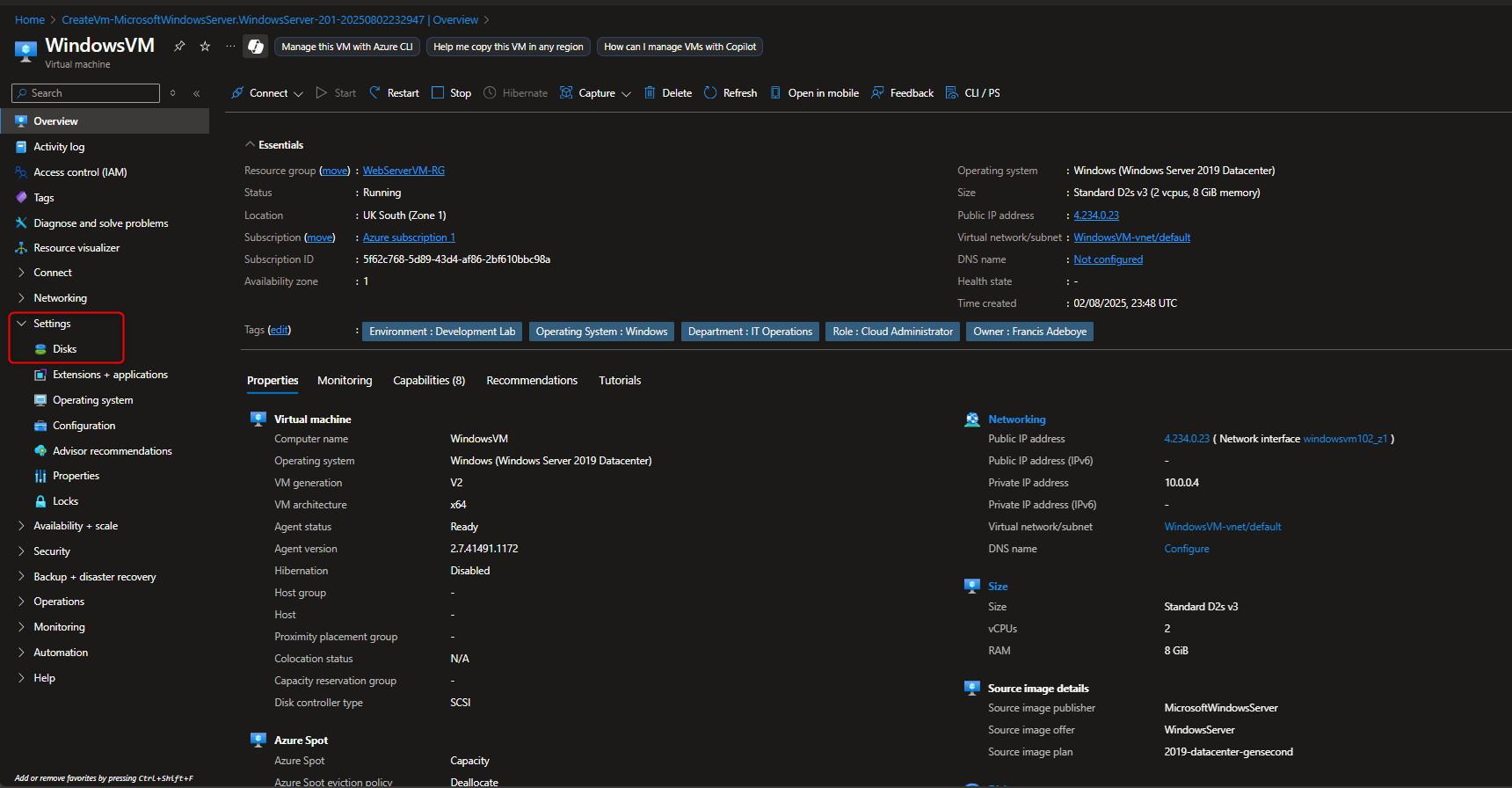
Task: Open Advisor recommendations
Action: [112, 451]
